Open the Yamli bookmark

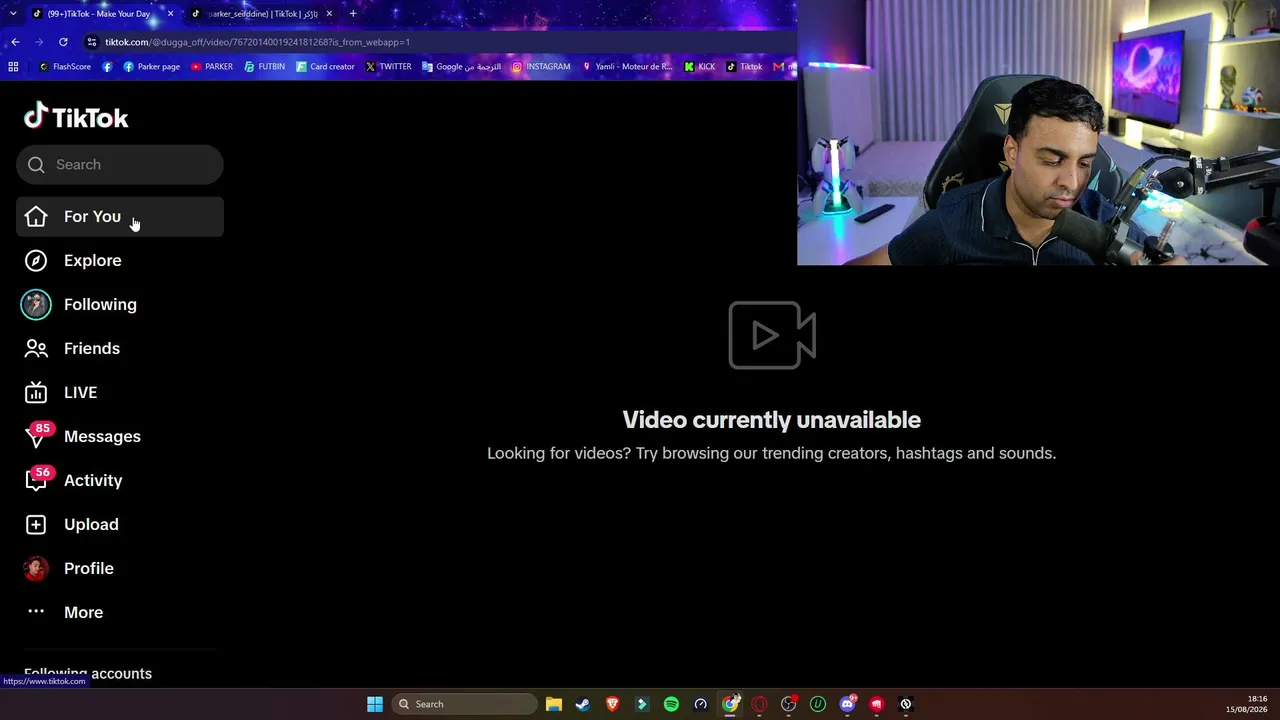pos(627,67)
